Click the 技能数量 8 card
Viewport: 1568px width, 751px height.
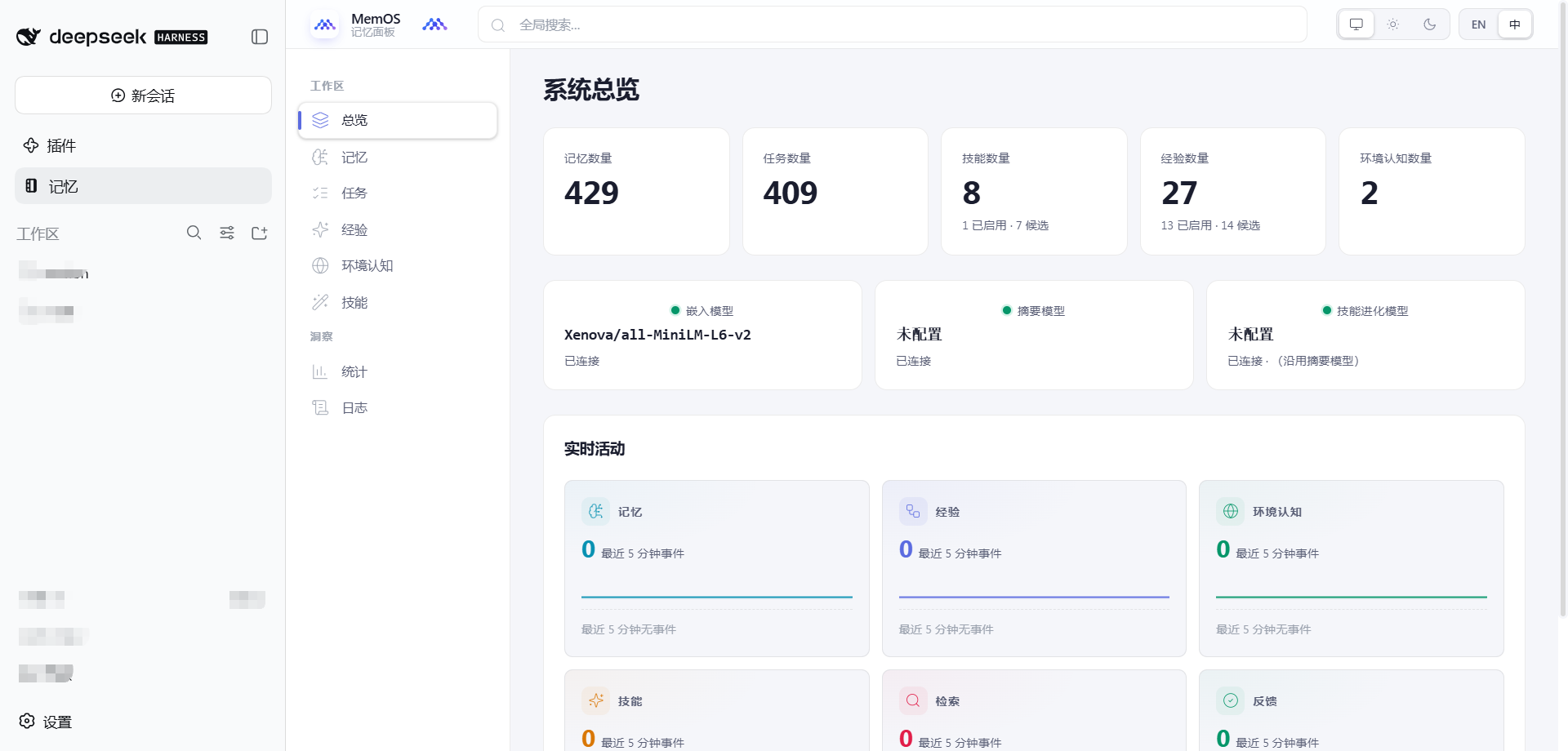point(1034,192)
